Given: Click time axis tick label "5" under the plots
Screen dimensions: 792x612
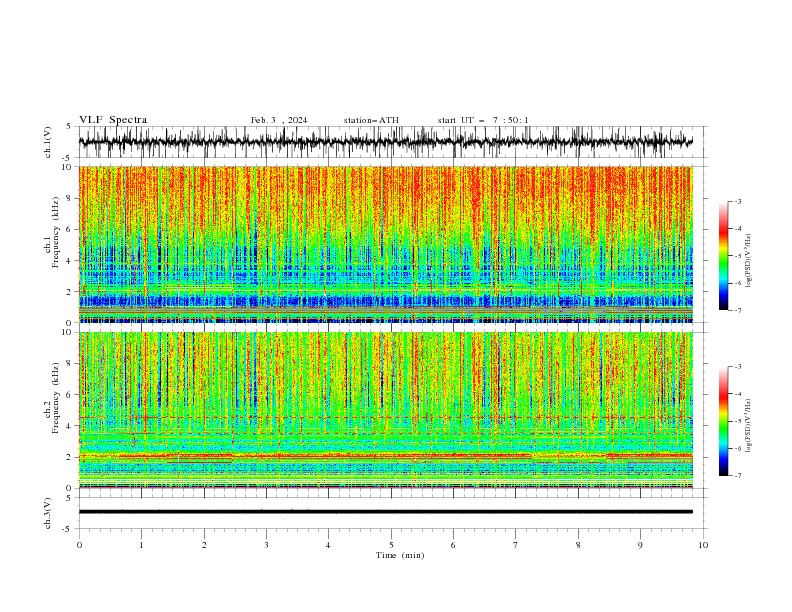Looking at the screenshot, I should pos(391,545).
